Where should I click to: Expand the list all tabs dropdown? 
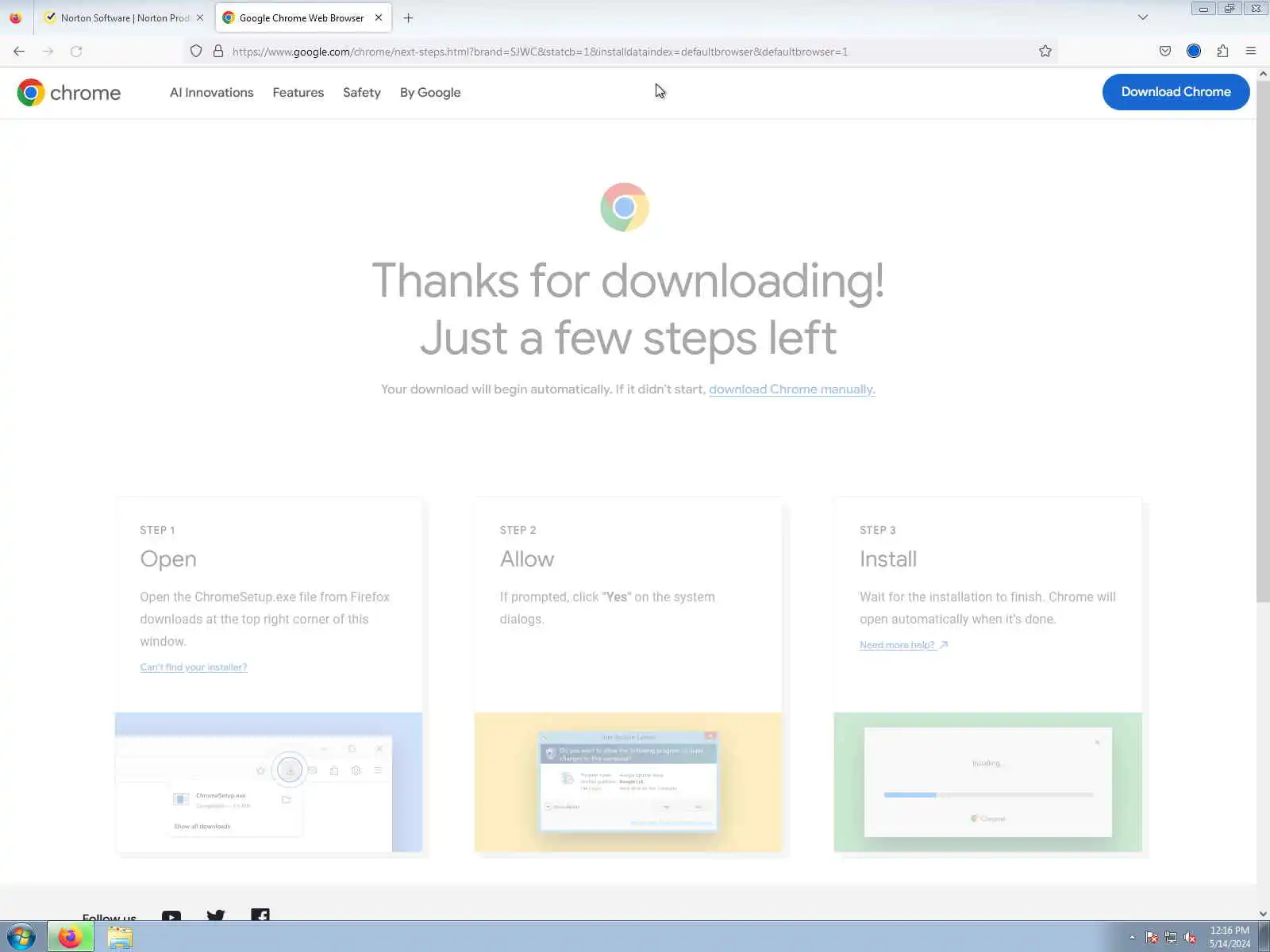click(x=1143, y=17)
